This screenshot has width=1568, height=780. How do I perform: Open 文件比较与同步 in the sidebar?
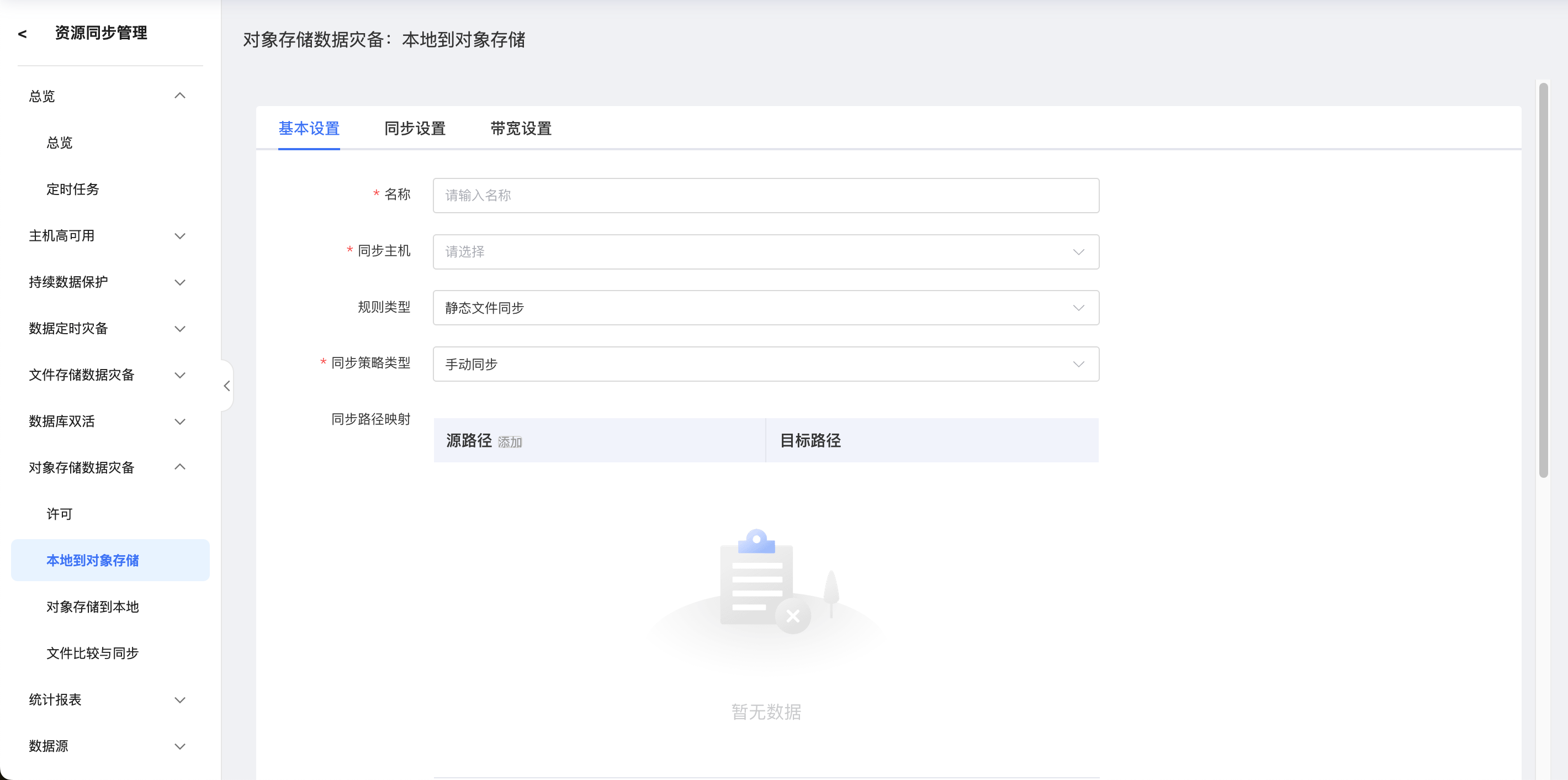click(x=93, y=653)
